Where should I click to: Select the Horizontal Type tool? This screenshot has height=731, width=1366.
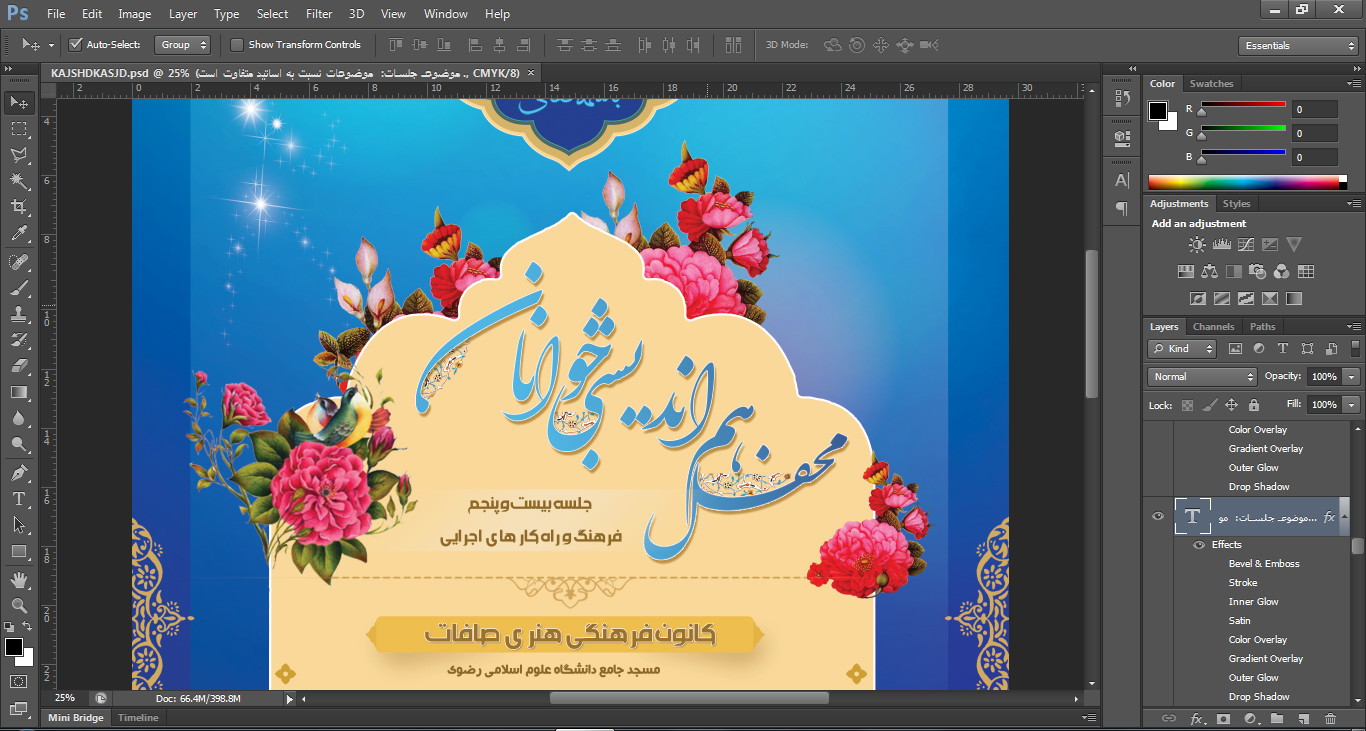[18, 498]
